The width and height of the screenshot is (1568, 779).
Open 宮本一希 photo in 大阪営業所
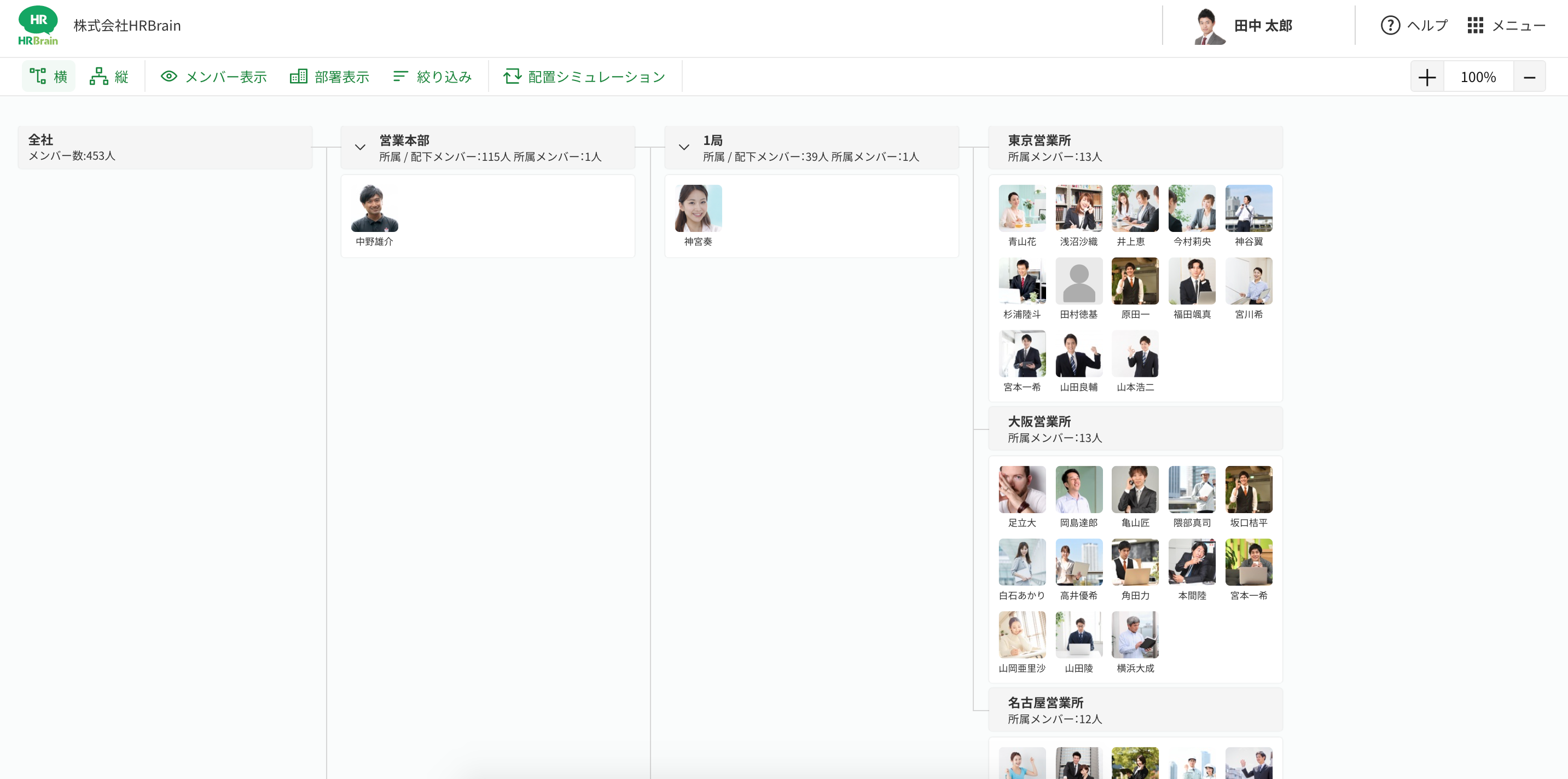point(1248,562)
